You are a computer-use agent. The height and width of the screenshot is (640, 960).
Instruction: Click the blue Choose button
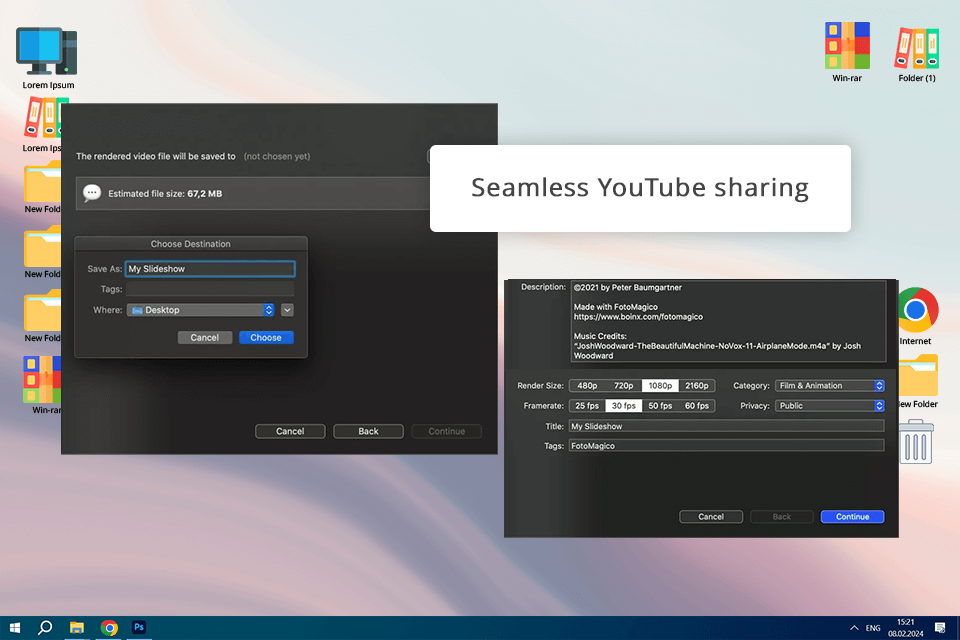click(266, 338)
